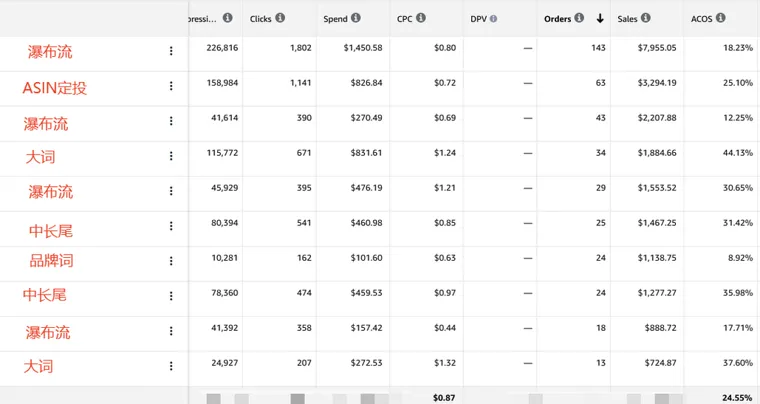Click the ACOS info icon
760x404 pixels.
(x=722, y=18)
